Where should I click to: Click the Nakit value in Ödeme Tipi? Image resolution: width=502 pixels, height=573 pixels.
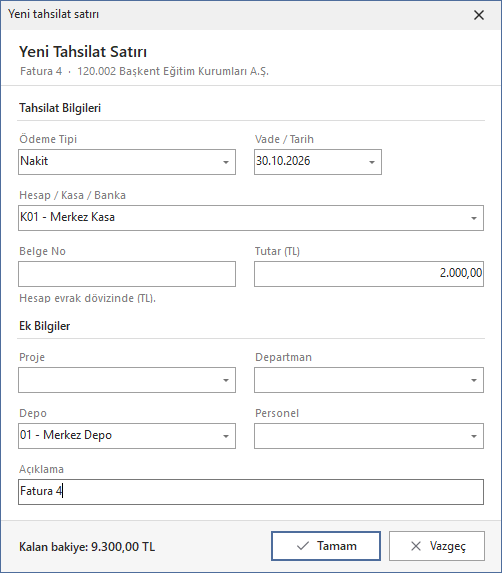pyautogui.click(x=34, y=161)
